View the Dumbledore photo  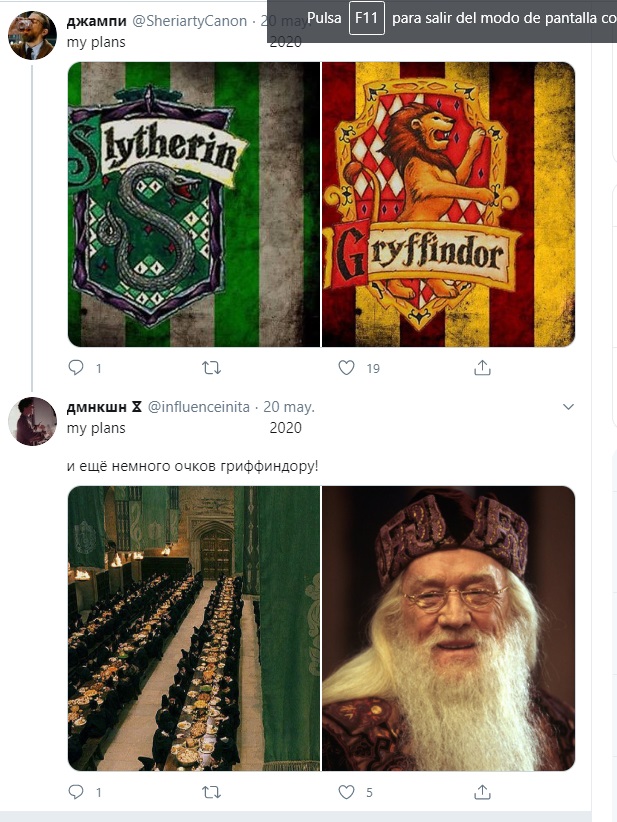pyautogui.click(x=448, y=628)
